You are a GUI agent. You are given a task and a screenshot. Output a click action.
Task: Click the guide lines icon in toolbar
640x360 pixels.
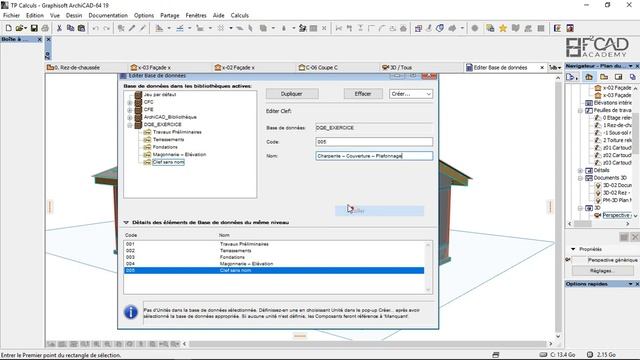180,28
